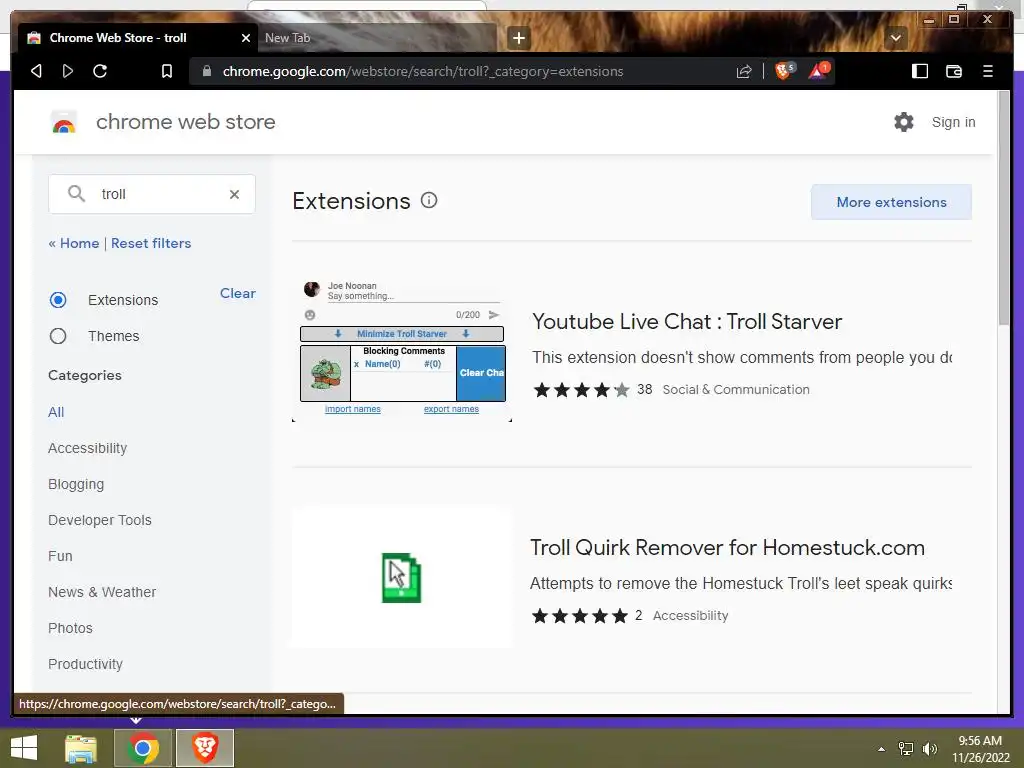Open Youtube Live Chat Troll Starver thumbnail
This screenshot has height=768, width=1024.
click(402, 351)
